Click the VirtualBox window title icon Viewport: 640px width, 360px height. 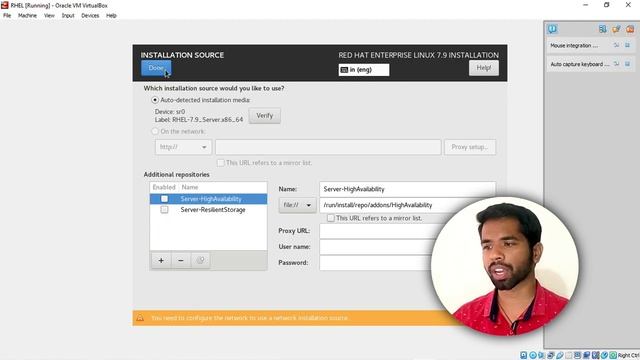pyautogui.click(x=5, y=5)
